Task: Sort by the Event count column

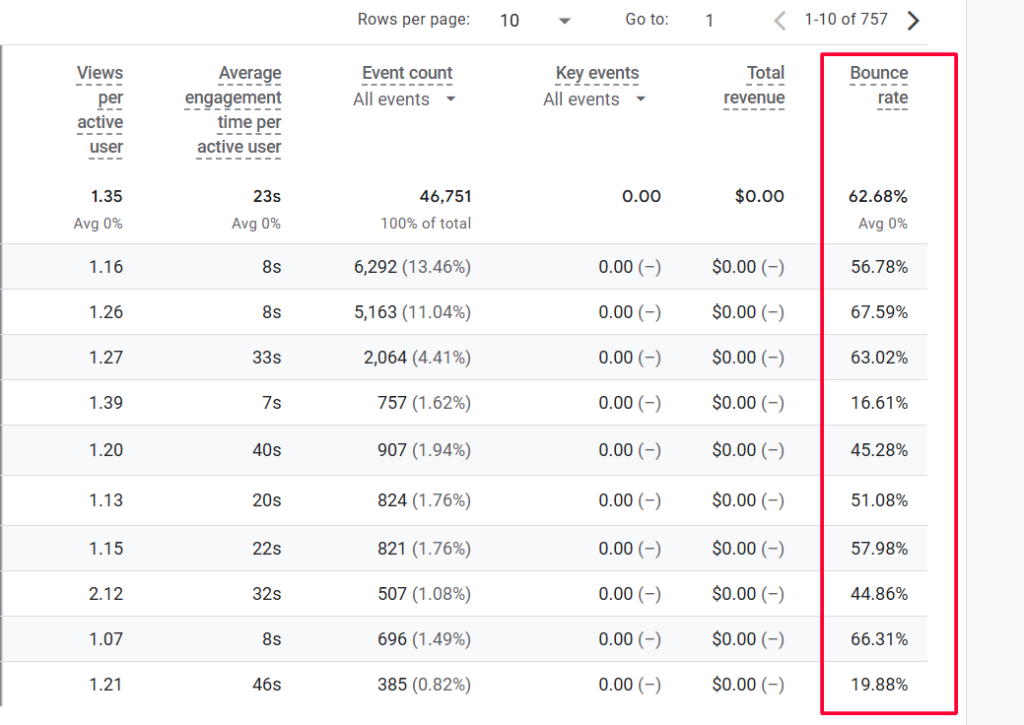Action: pos(406,73)
